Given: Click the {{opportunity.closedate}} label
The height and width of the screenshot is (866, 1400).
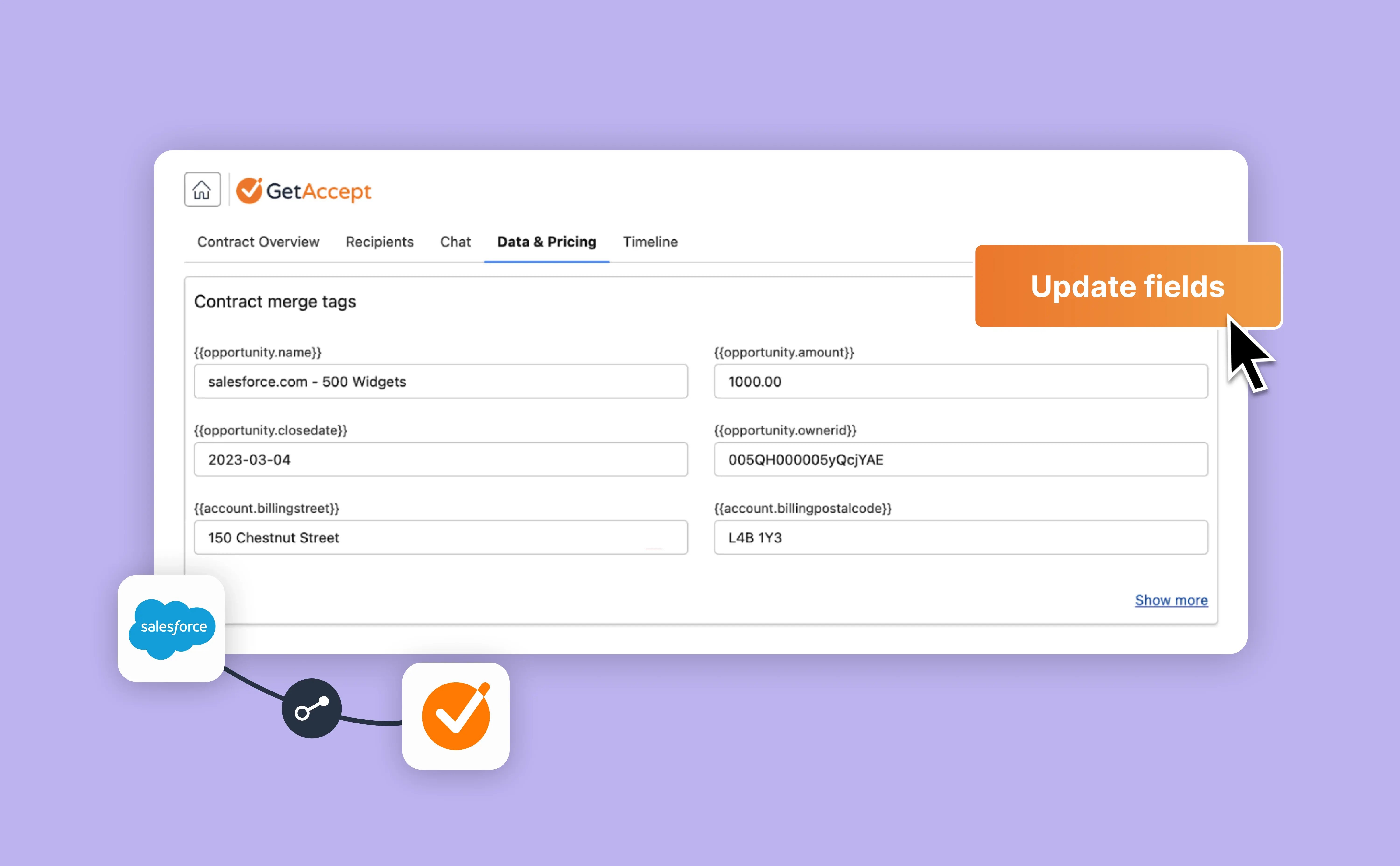Looking at the screenshot, I should click(271, 430).
